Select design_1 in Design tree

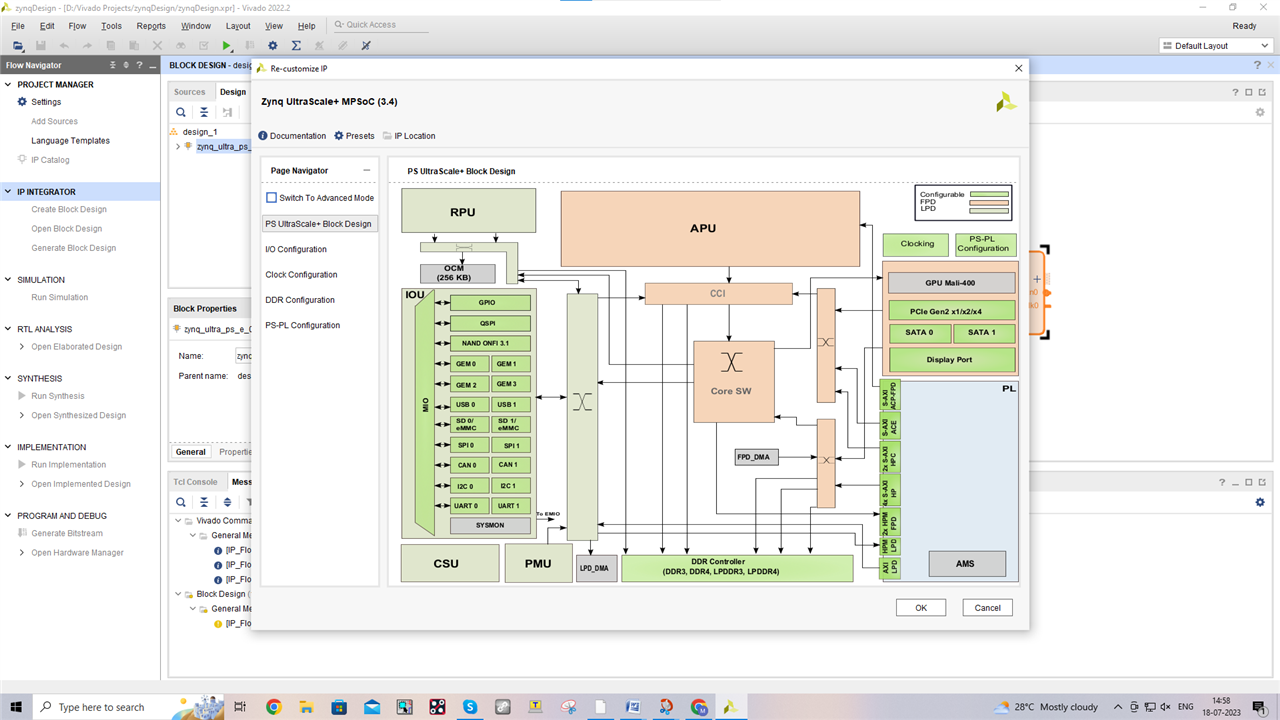(x=199, y=132)
